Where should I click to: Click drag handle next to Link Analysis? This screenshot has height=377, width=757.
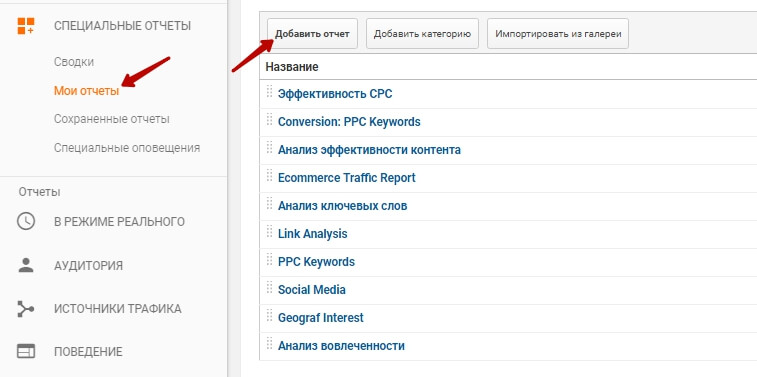(269, 231)
